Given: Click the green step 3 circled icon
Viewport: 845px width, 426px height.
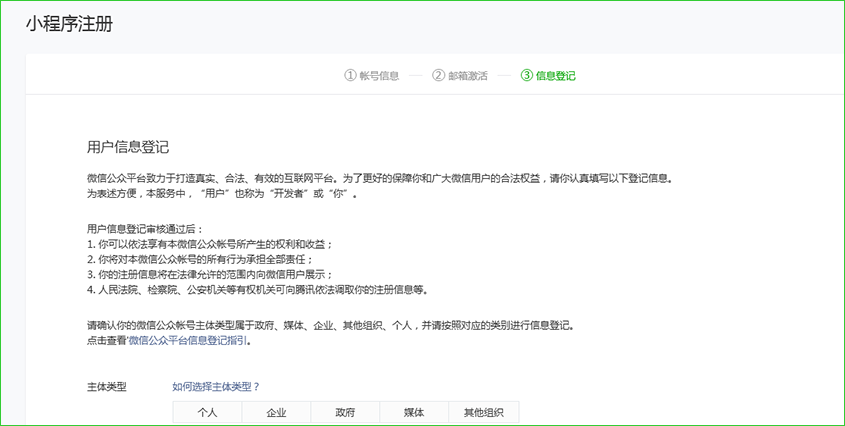Looking at the screenshot, I should tap(526, 76).
